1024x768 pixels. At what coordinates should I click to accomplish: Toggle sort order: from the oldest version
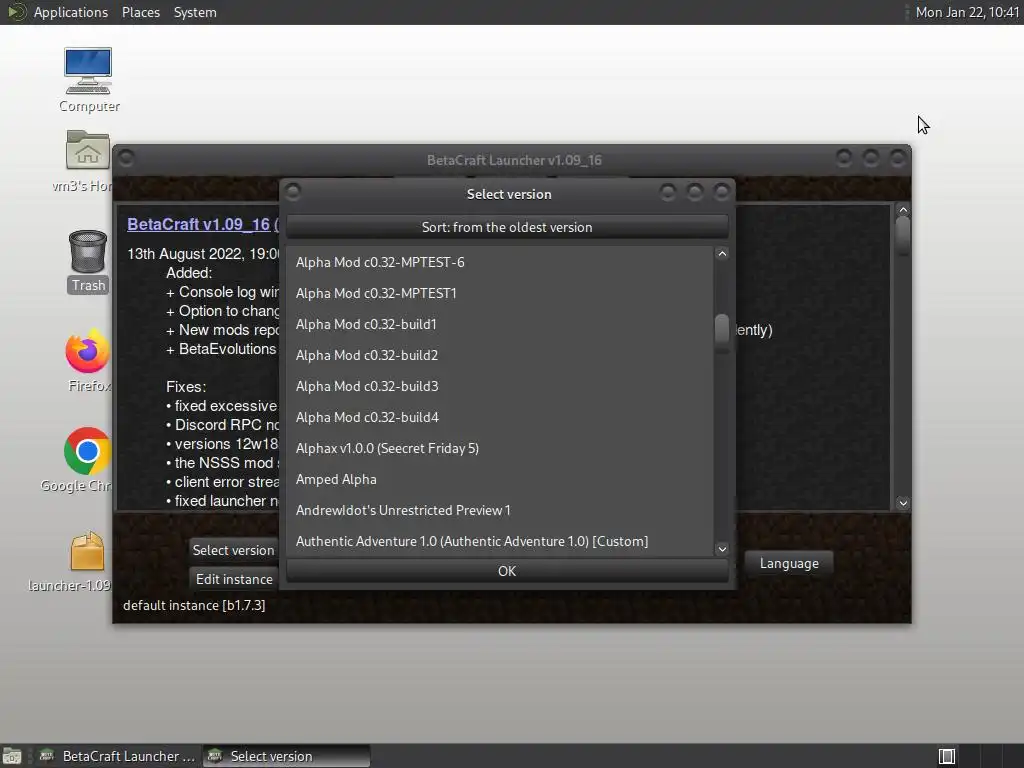point(507,227)
